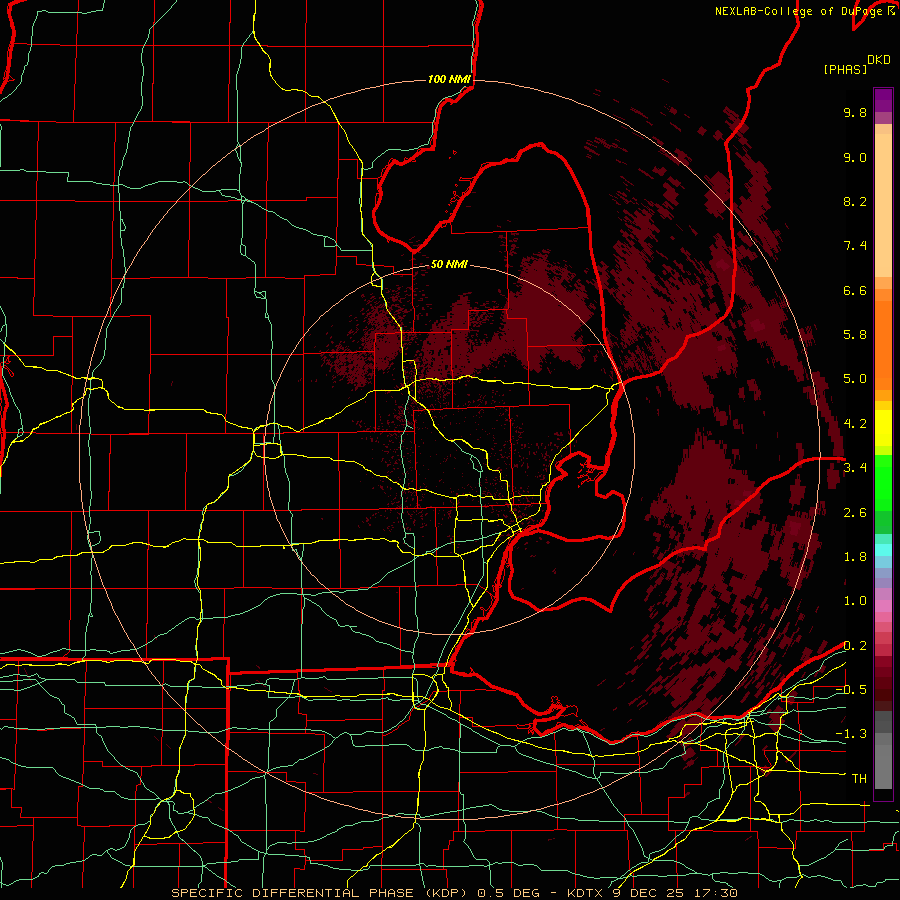Click the DKD legend unit label
The height and width of the screenshot is (900, 900).
click(x=879, y=60)
